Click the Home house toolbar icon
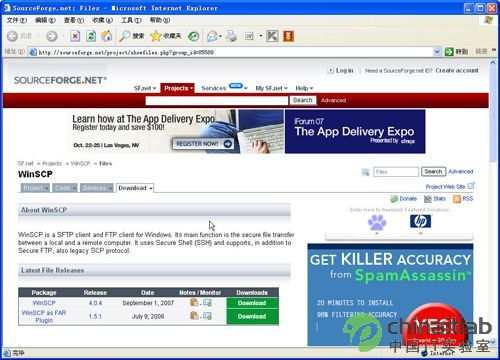 (x=107, y=36)
